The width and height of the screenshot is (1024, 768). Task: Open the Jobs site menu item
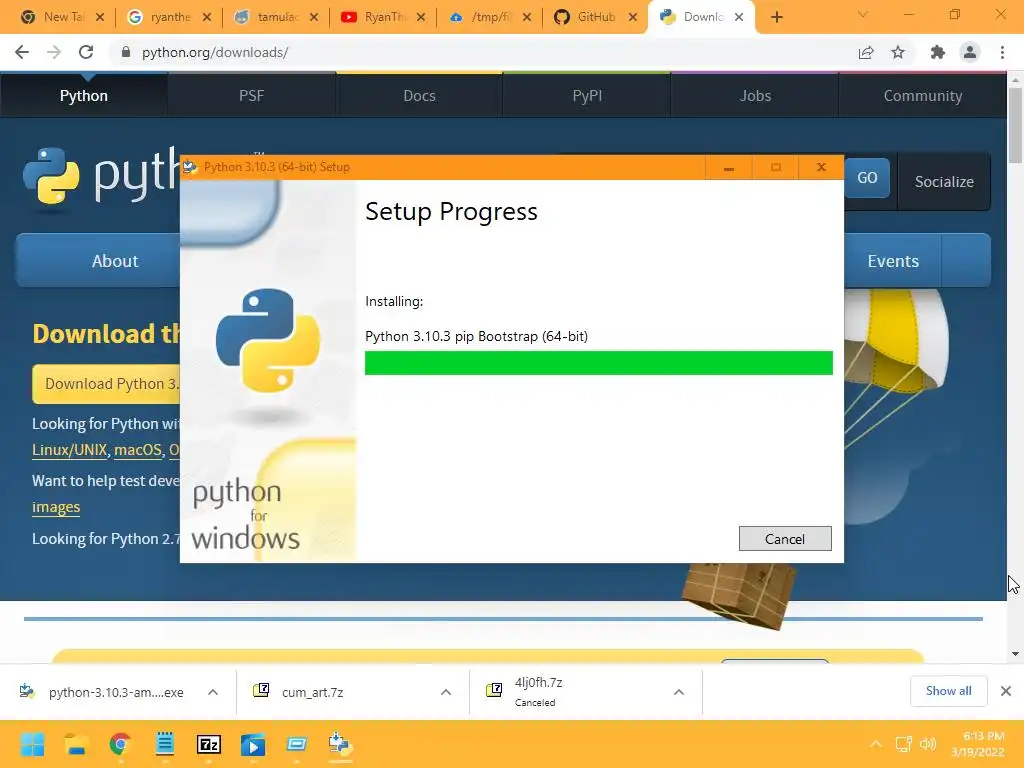point(755,95)
